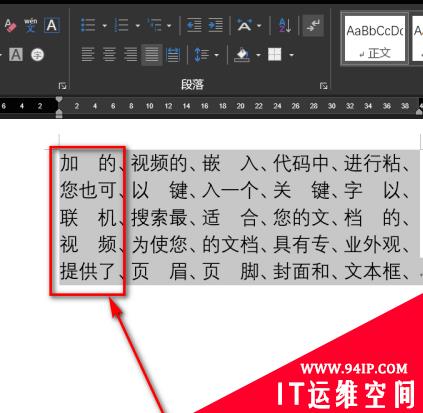Image resolution: width=423 pixels, height=413 pixels.
Task: Click the text "的文档" in fourth line
Action: (230, 244)
